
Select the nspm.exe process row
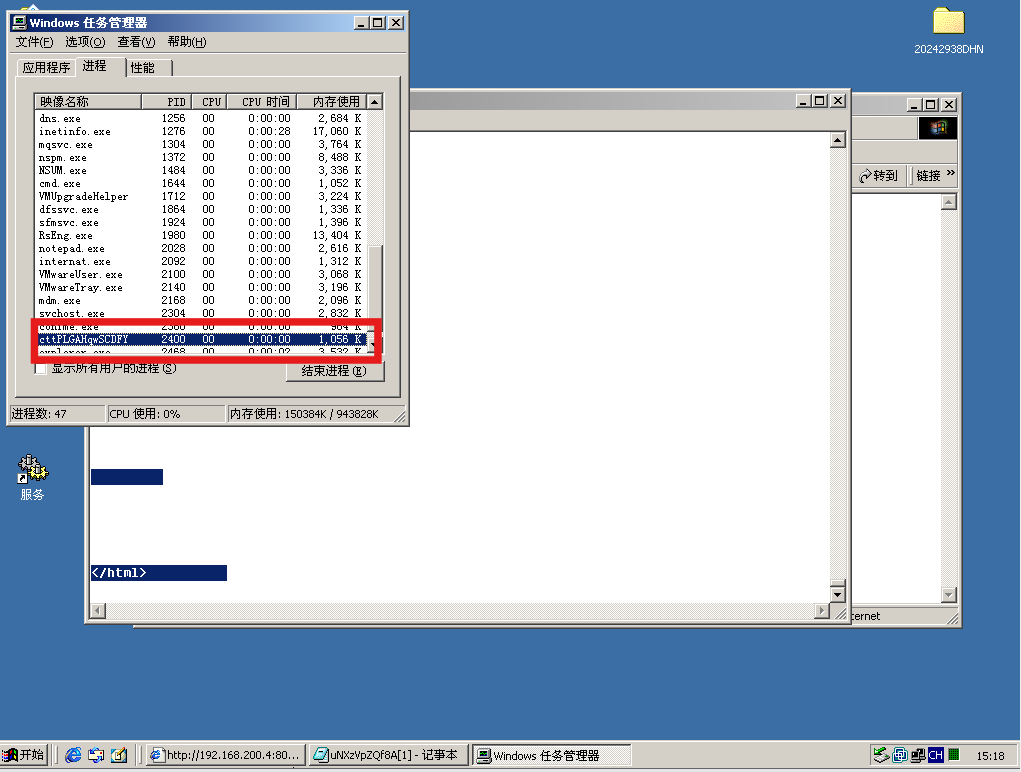tap(201, 158)
